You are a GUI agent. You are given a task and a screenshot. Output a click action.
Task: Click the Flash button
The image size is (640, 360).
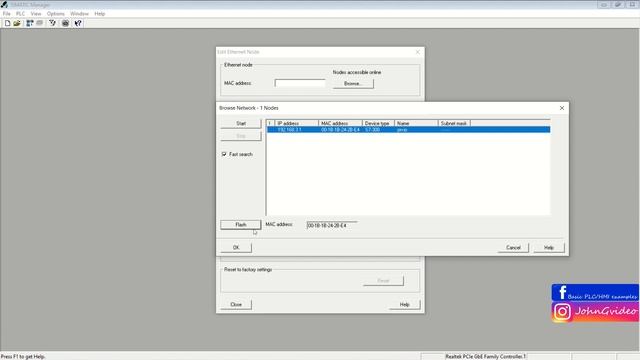[241, 224]
